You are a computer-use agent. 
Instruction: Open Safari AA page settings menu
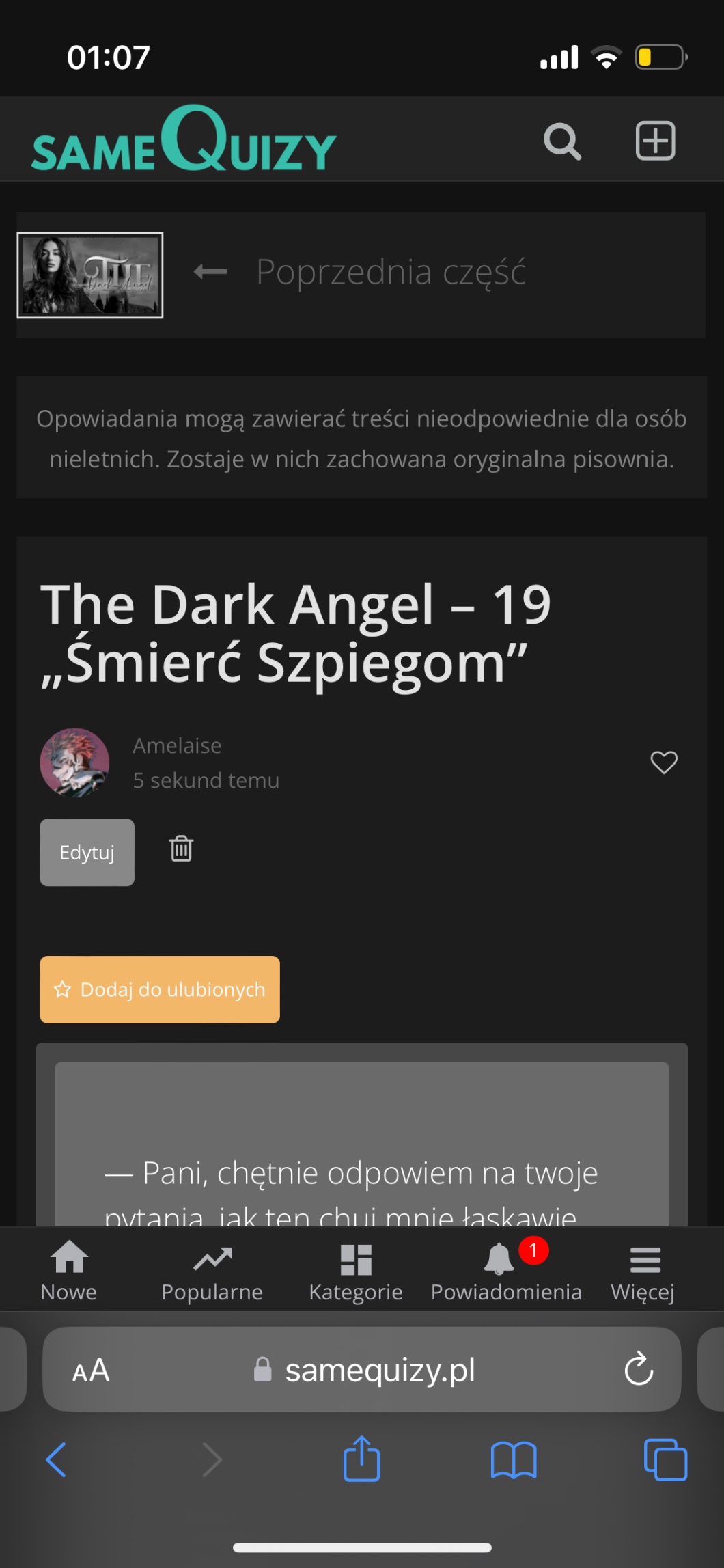click(91, 1370)
